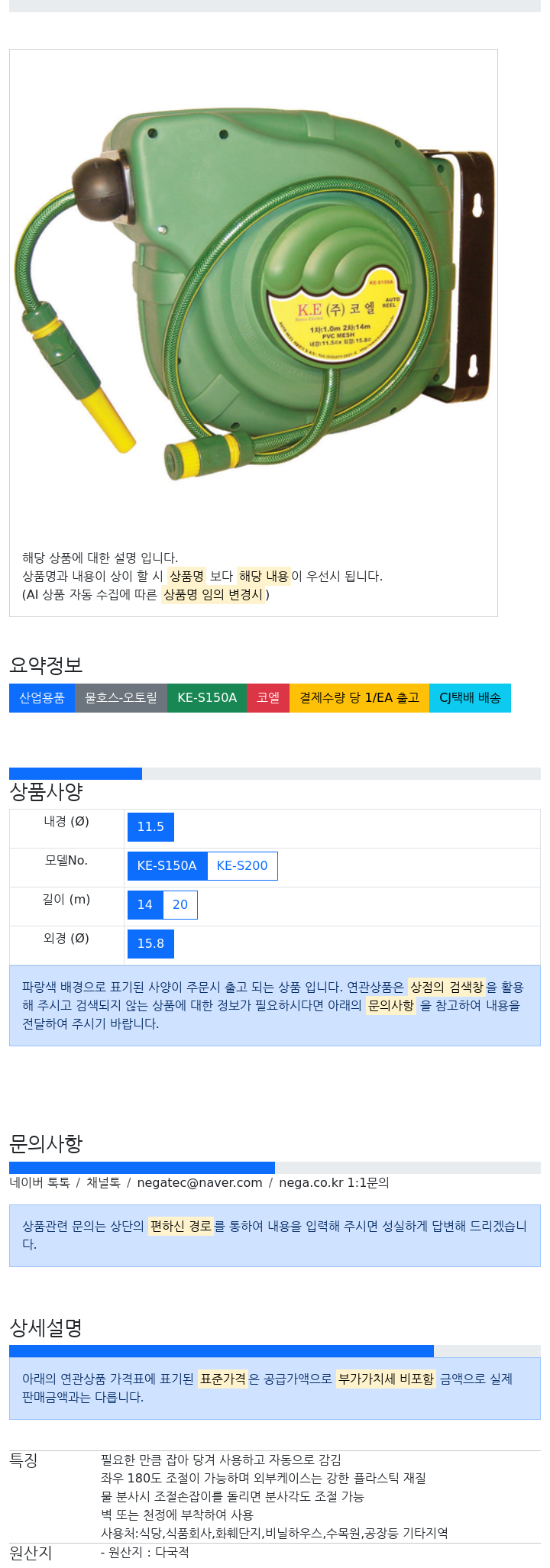
Task: Open 채널톡 inquiry link
Action: [103, 1183]
